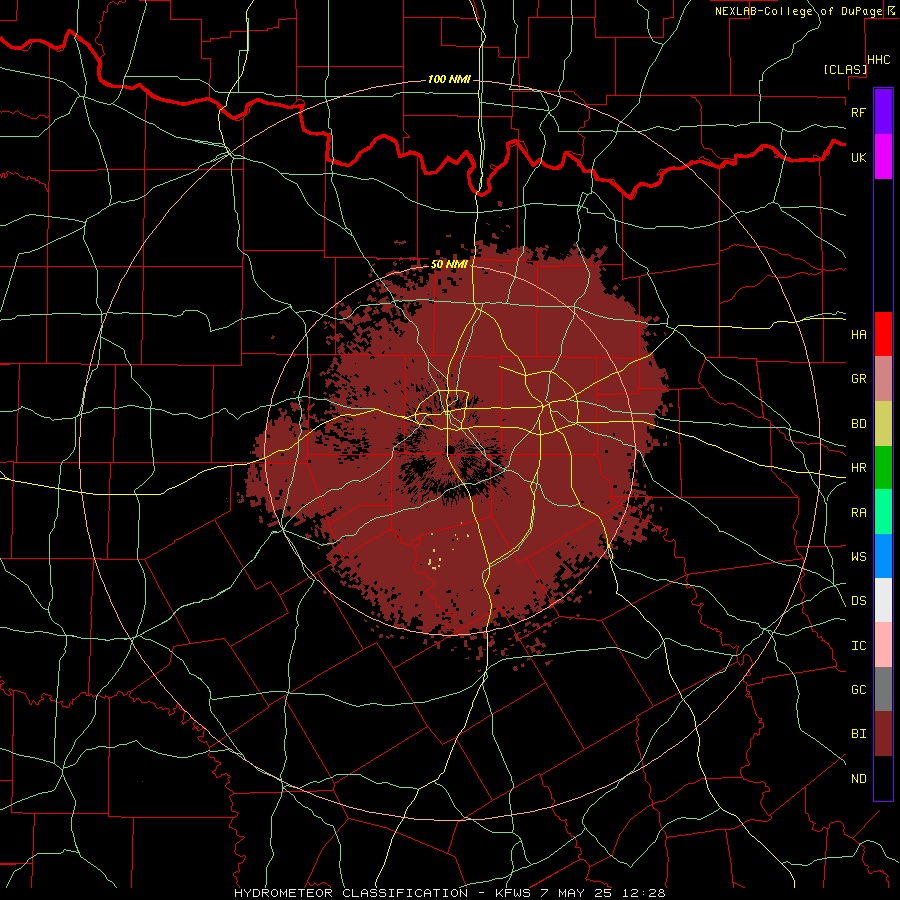The height and width of the screenshot is (900, 900).
Task: Click the '100 NMI' range ring label
Action: click(449, 79)
